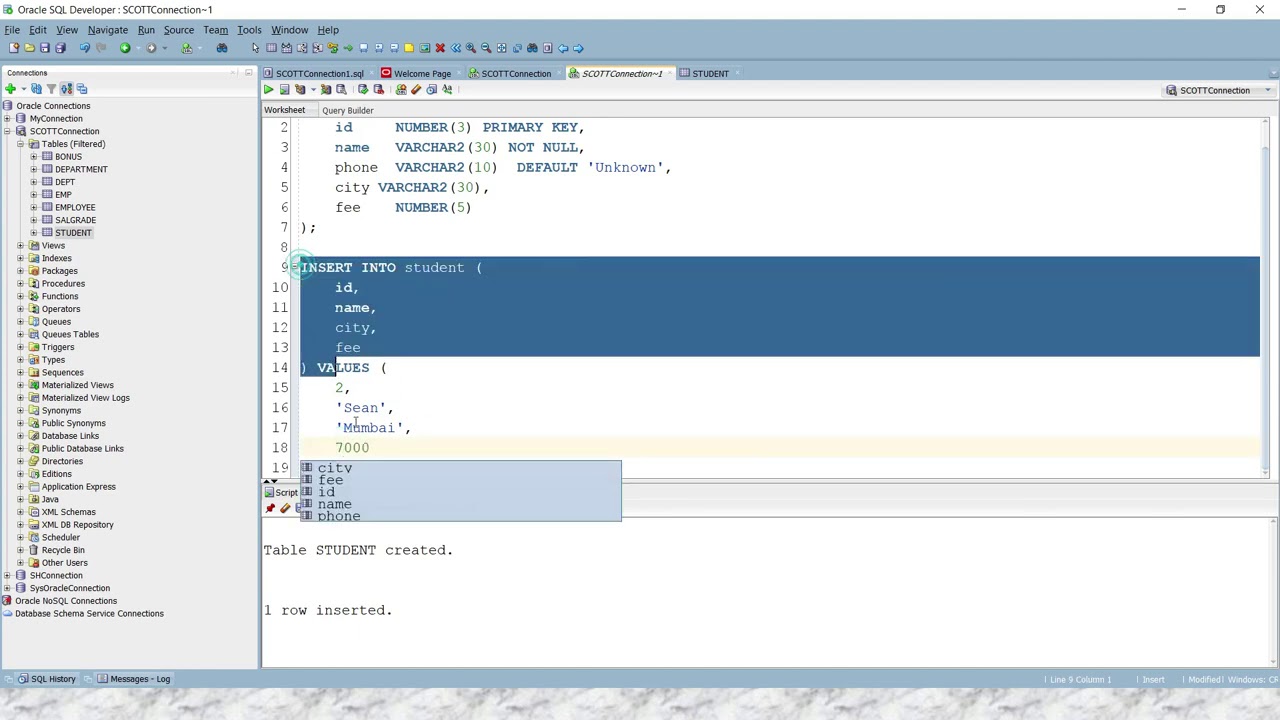Select the SysOracleConnection node
This screenshot has width=1280, height=720.
[x=69, y=588]
